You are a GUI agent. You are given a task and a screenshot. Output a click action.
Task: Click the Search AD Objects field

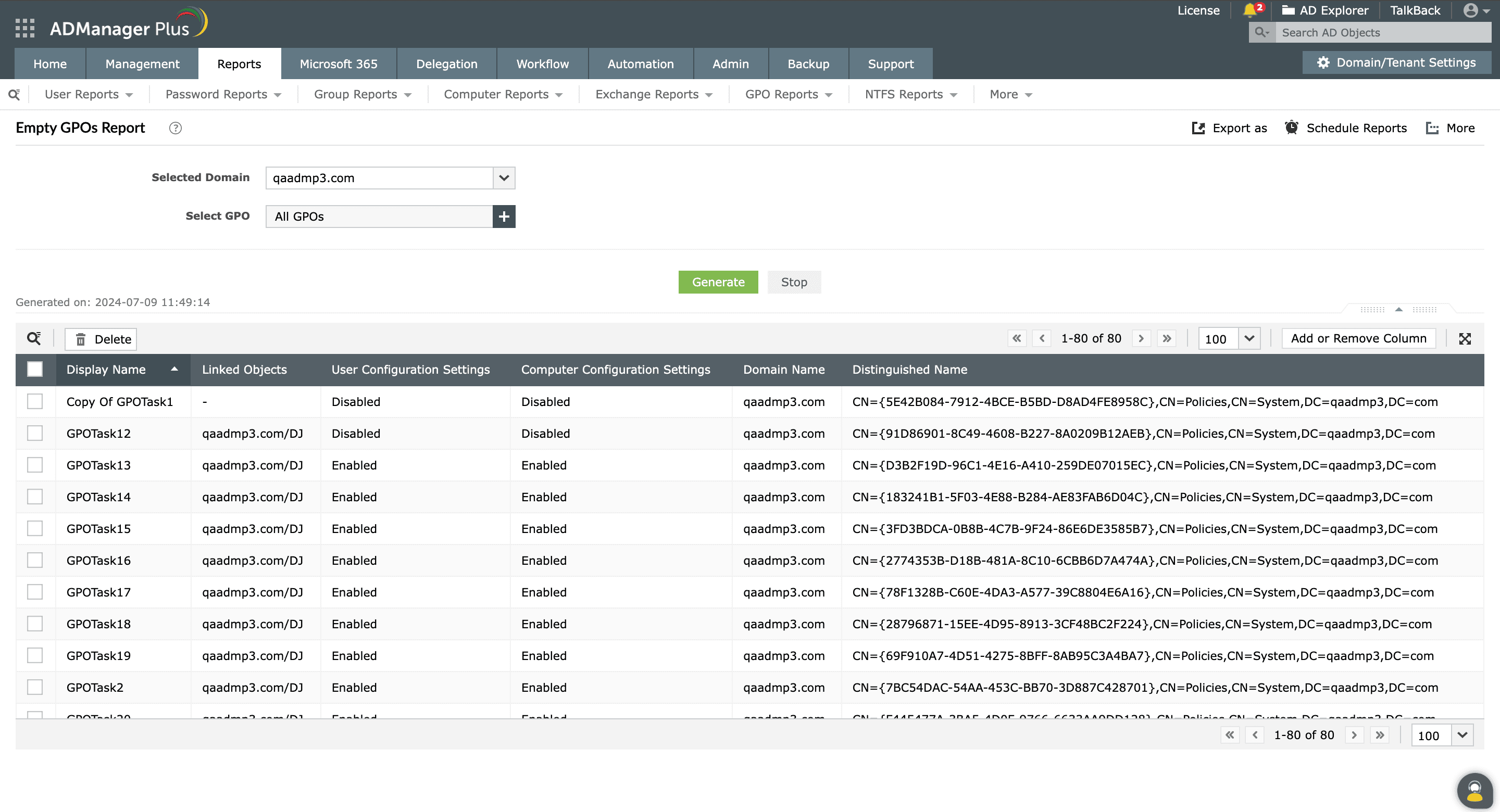(x=1382, y=33)
